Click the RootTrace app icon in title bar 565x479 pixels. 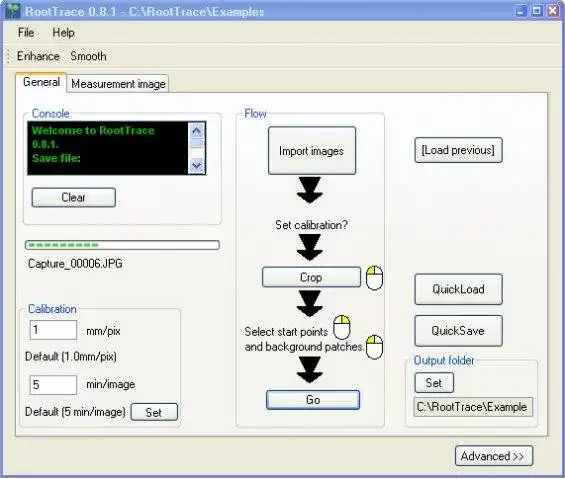(x=13, y=11)
